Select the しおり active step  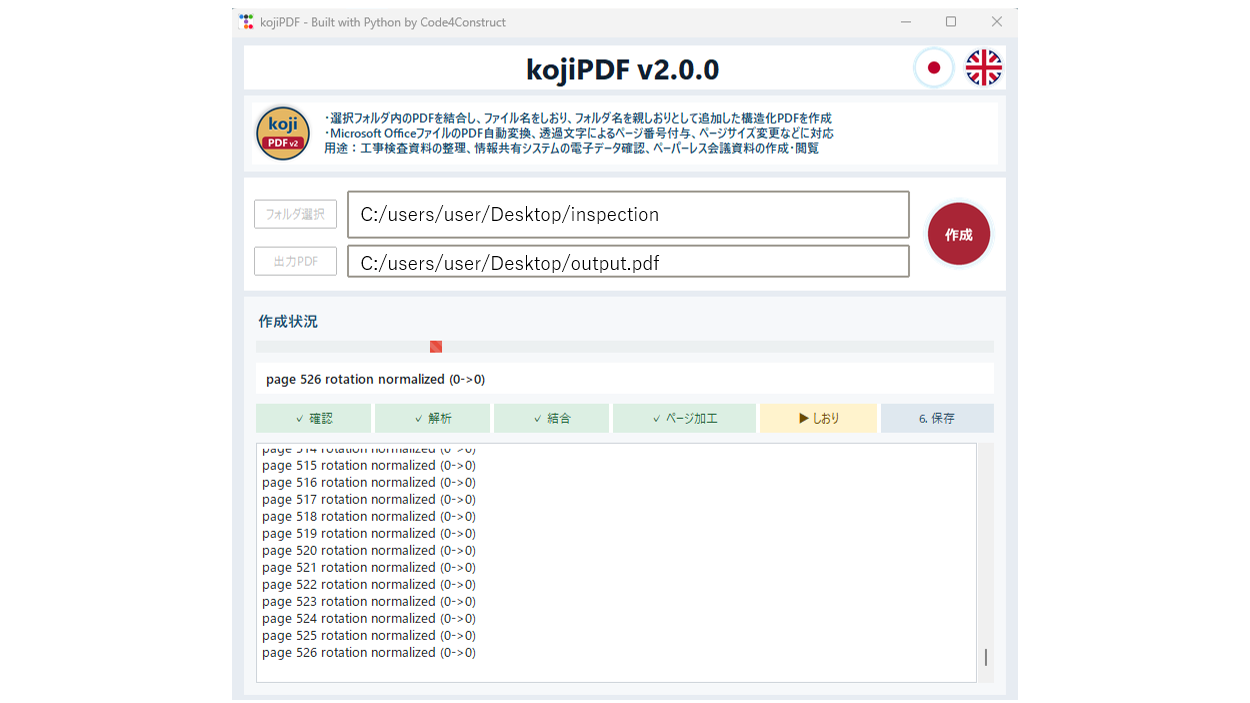click(x=818, y=418)
